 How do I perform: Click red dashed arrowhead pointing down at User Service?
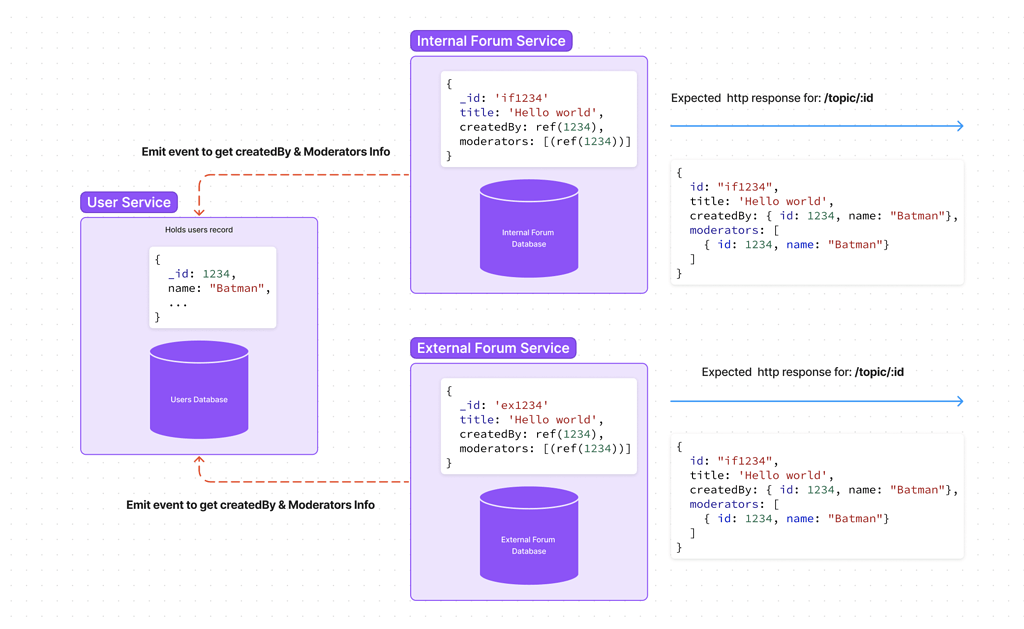tap(199, 210)
